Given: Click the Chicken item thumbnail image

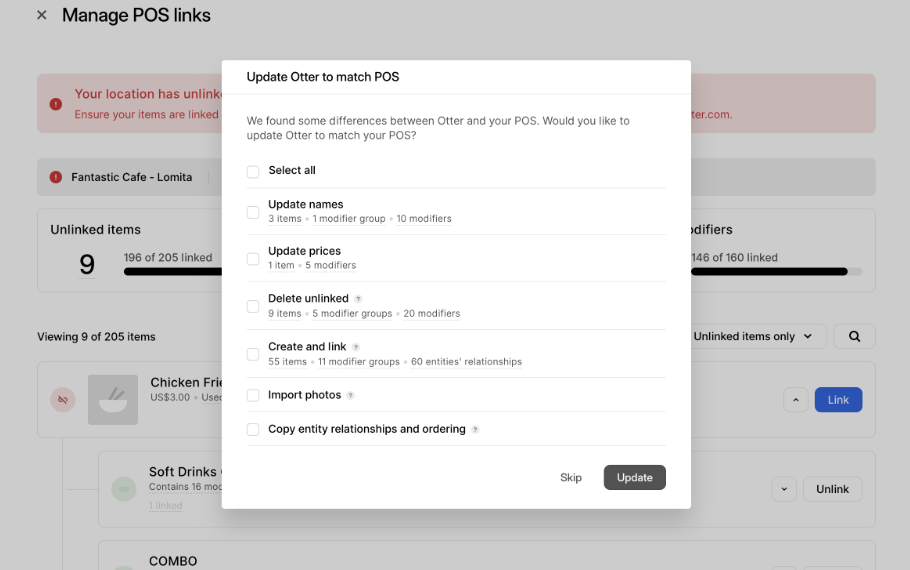Looking at the screenshot, I should click(113, 400).
